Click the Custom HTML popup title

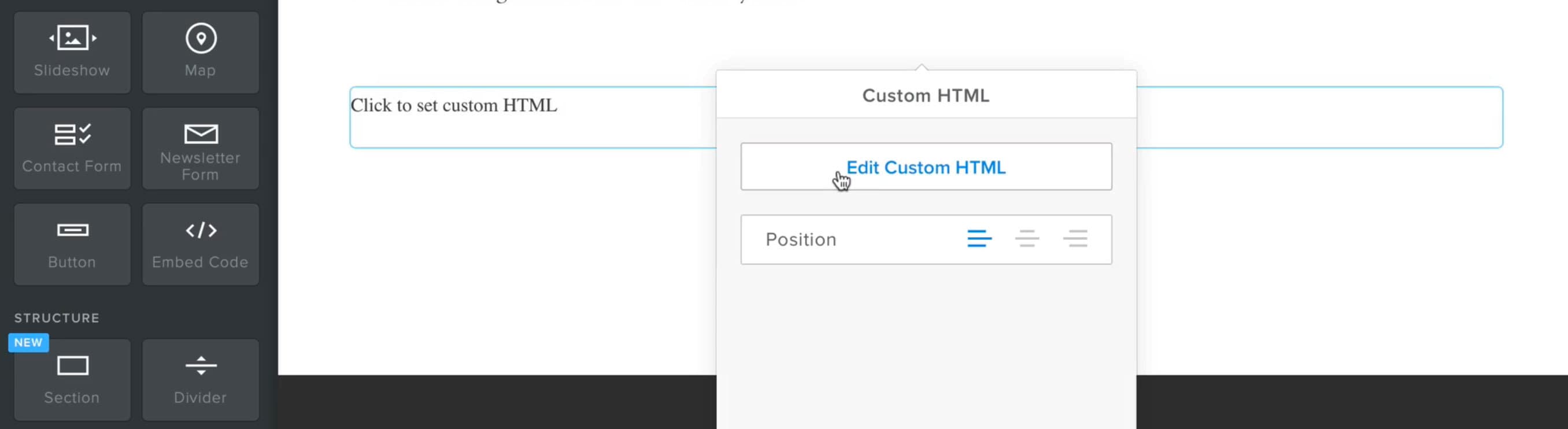point(925,95)
